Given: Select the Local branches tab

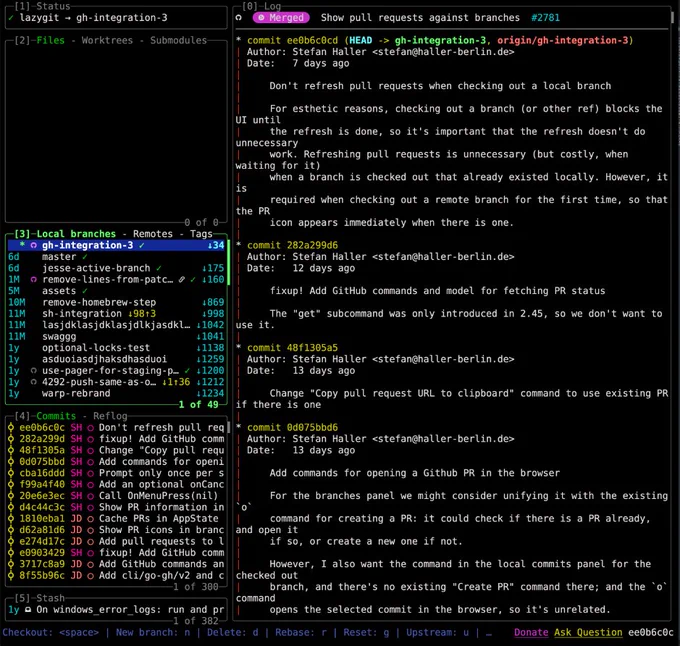Looking at the screenshot, I should click(76, 234).
